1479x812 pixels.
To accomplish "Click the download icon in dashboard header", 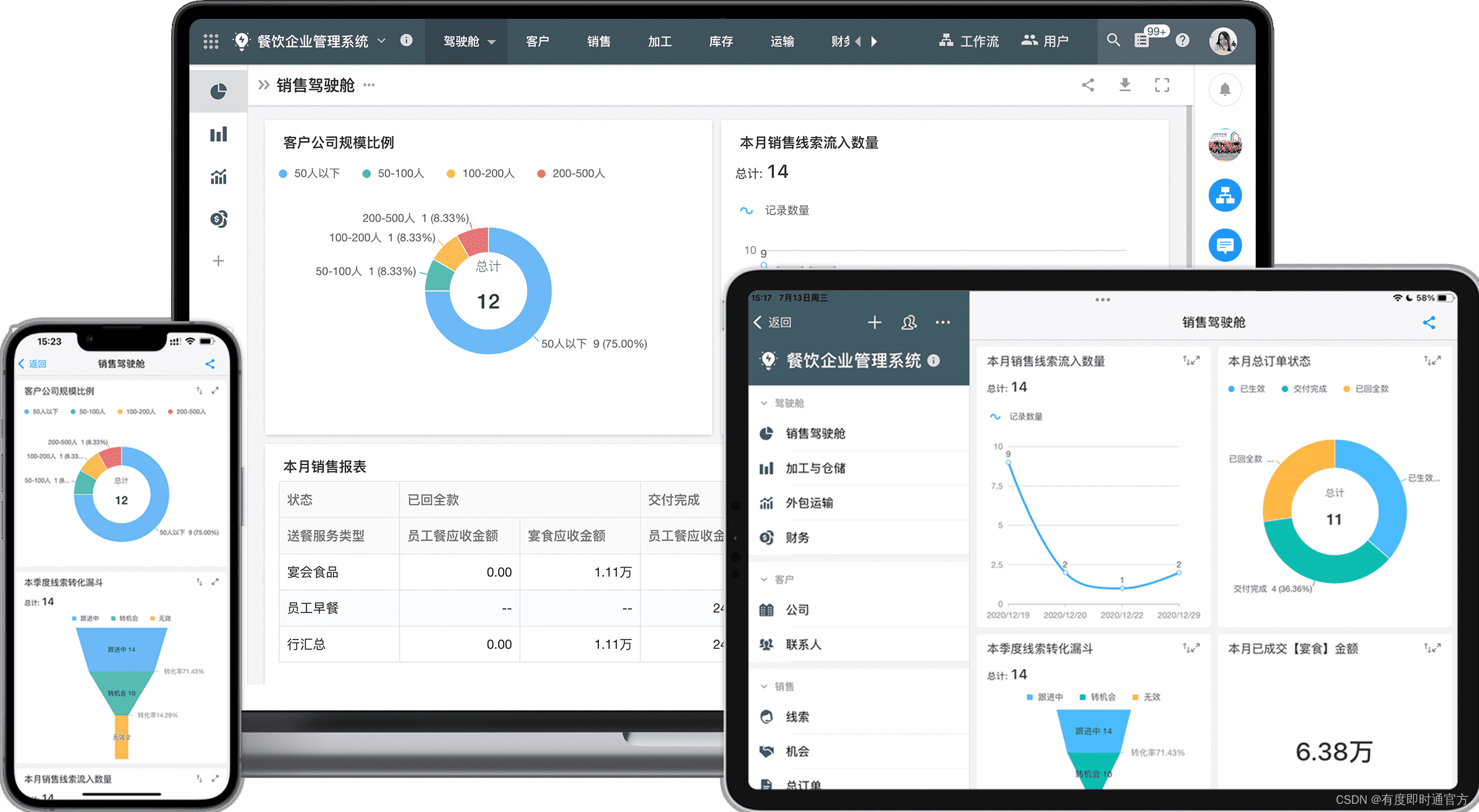I will 1125,85.
